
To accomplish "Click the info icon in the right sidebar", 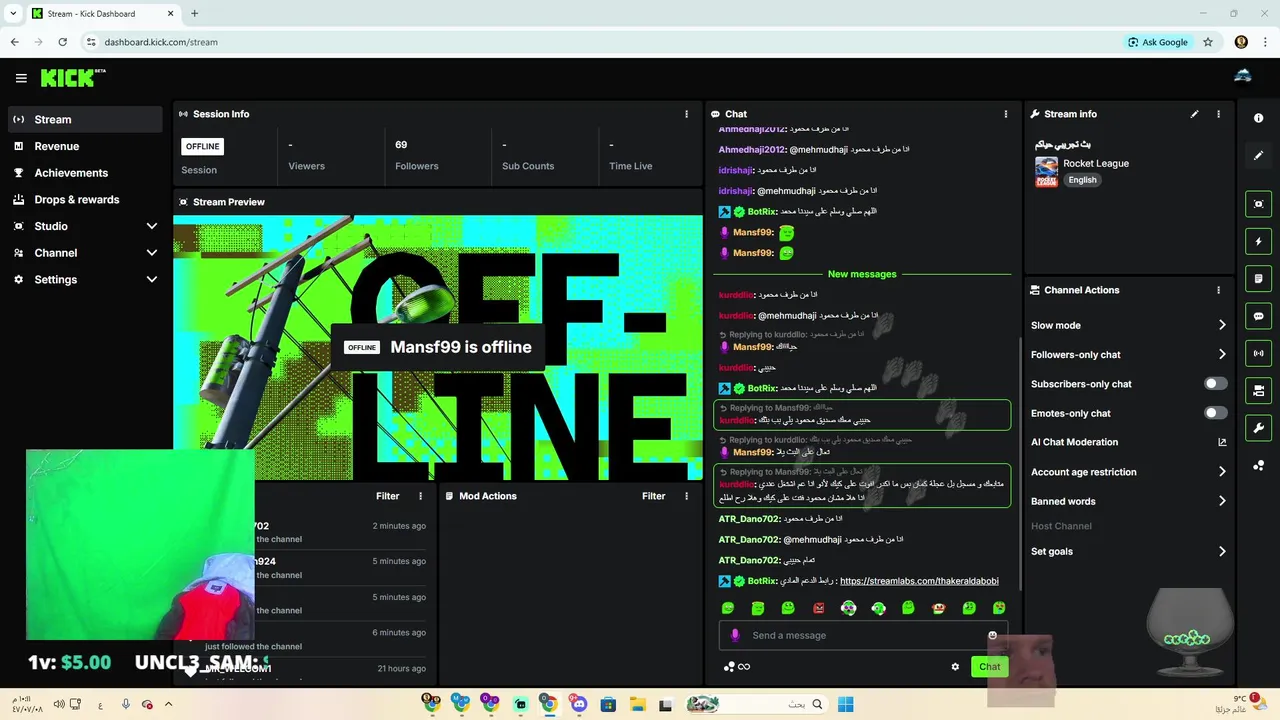I will [x=1258, y=118].
